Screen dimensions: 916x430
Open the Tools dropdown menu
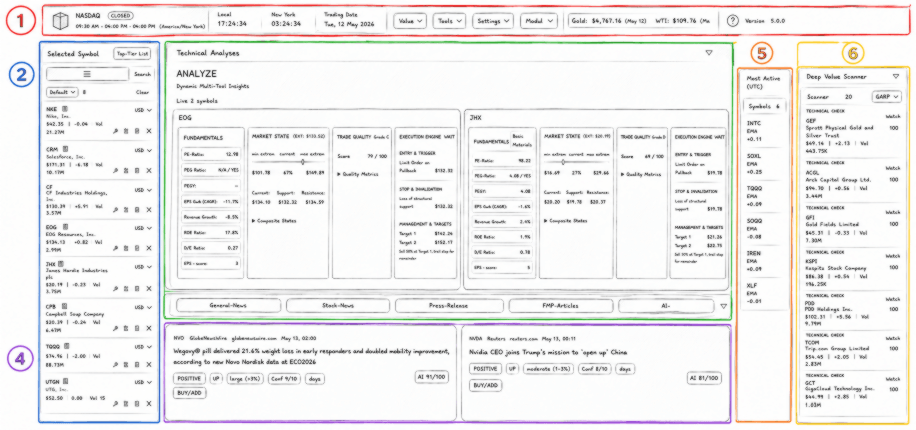[449, 21]
